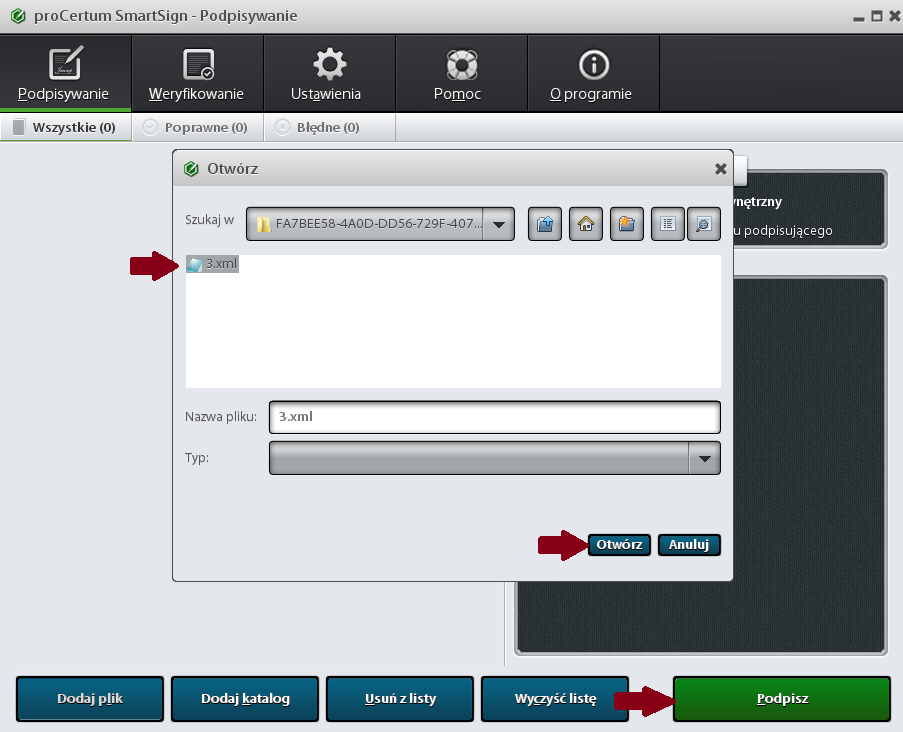The image size is (903, 732).
Task: Switch to details view in file dialog
Action: pos(704,225)
